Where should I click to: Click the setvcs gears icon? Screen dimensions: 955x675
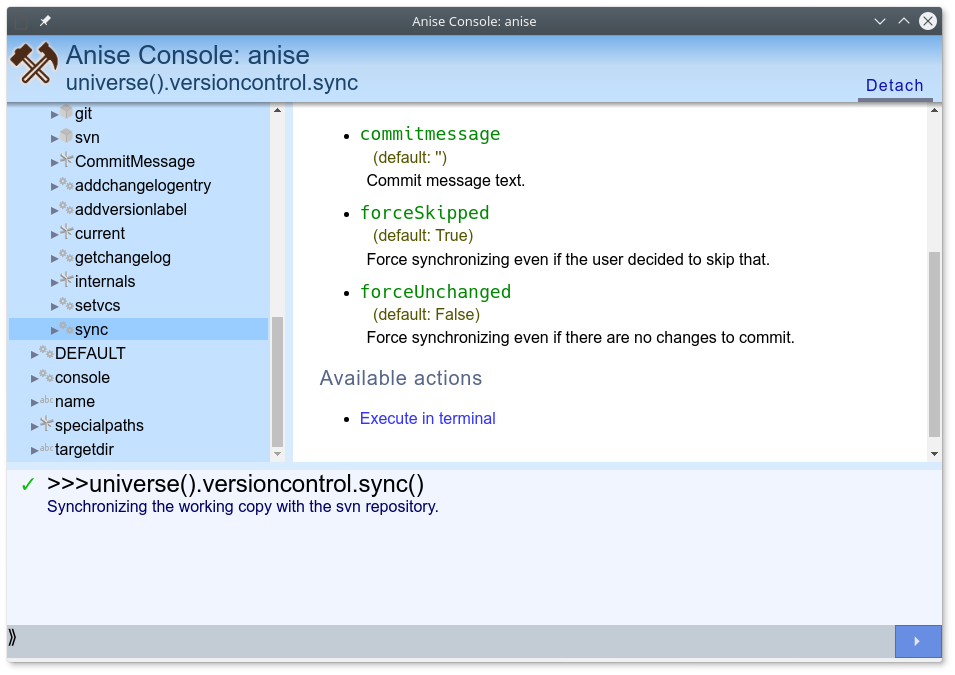[66, 304]
